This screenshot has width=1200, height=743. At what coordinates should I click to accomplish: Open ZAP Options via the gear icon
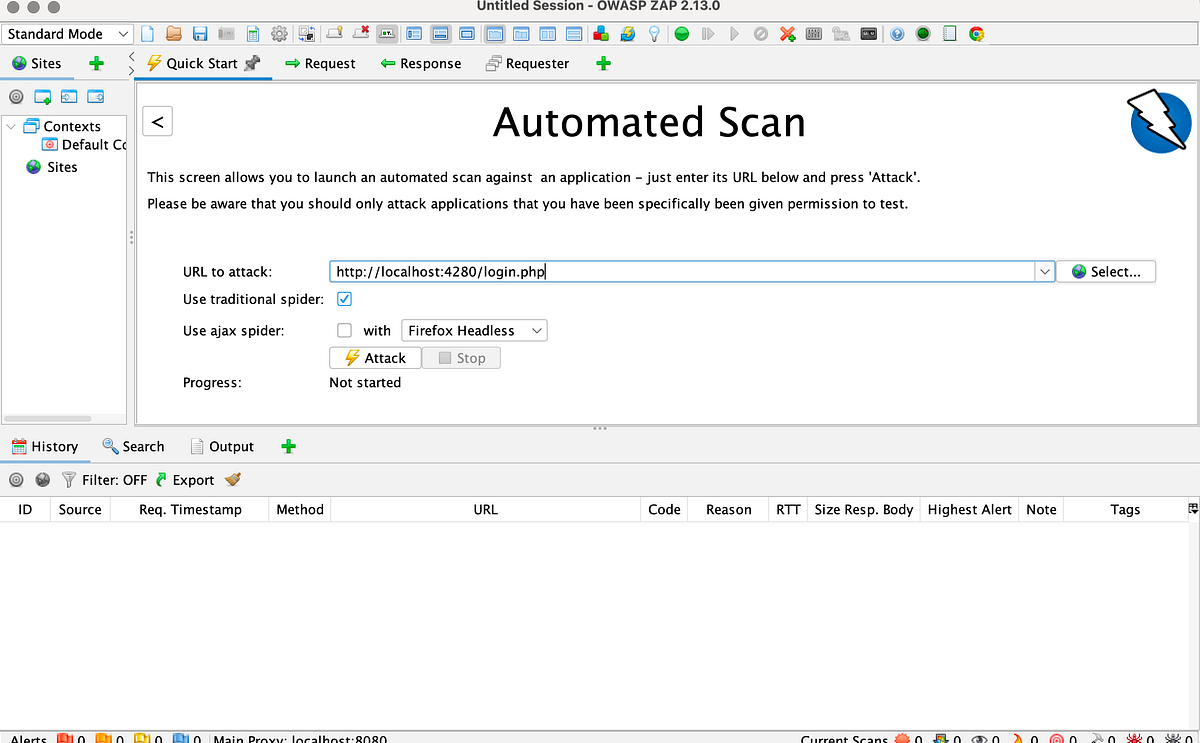pyautogui.click(x=278, y=33)
